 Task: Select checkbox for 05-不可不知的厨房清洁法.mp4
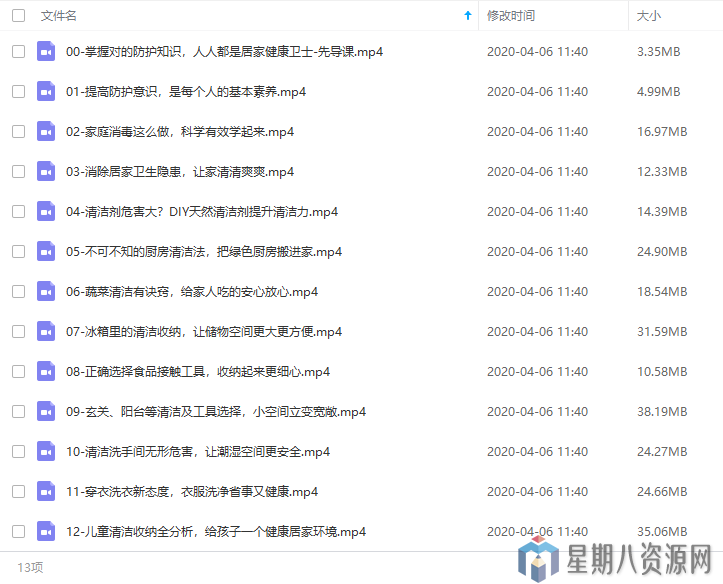(x=18, y=251)
